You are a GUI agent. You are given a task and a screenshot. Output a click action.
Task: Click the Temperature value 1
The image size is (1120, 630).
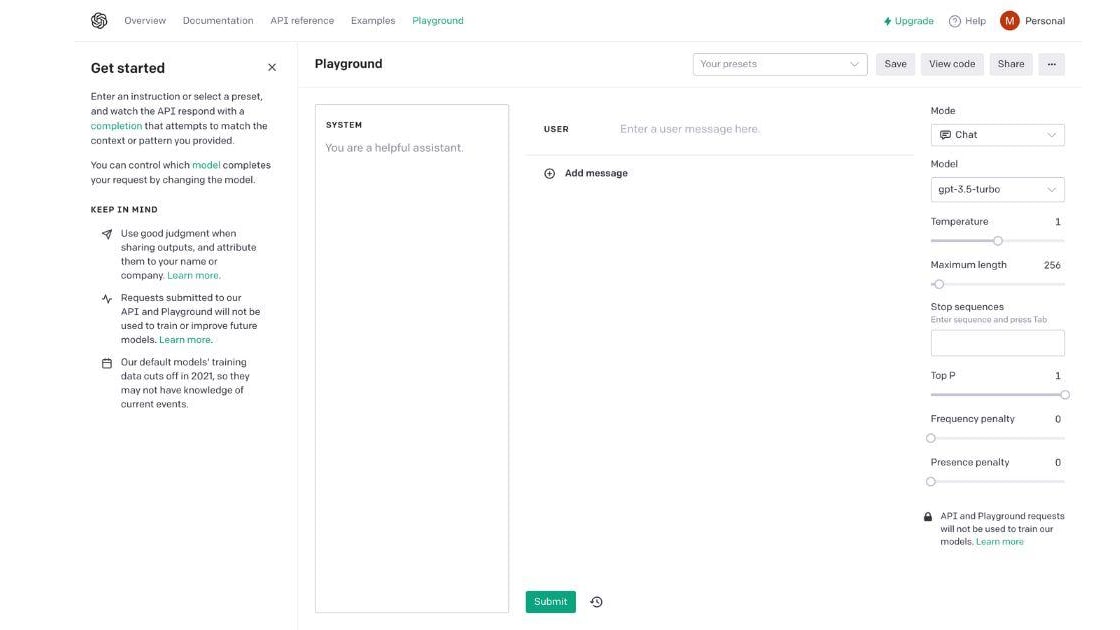point(1058,222)
